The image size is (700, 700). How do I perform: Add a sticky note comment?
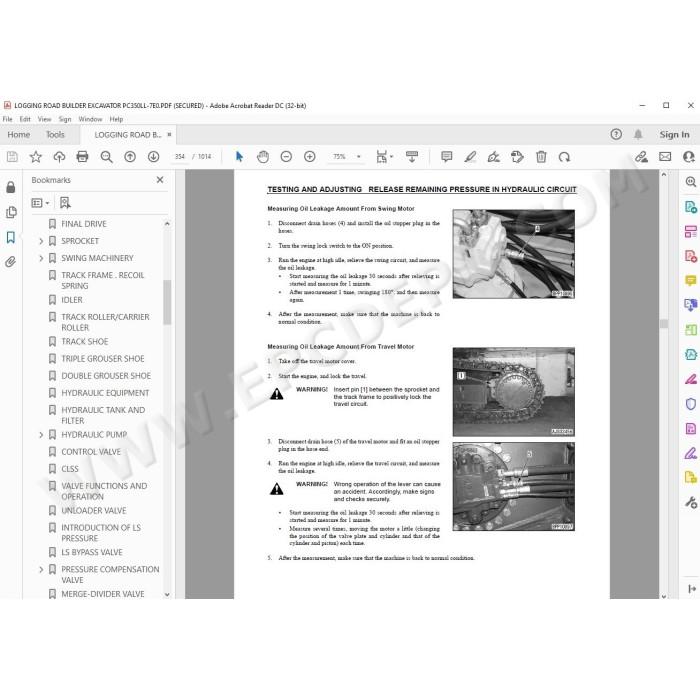tap(446, 157)
